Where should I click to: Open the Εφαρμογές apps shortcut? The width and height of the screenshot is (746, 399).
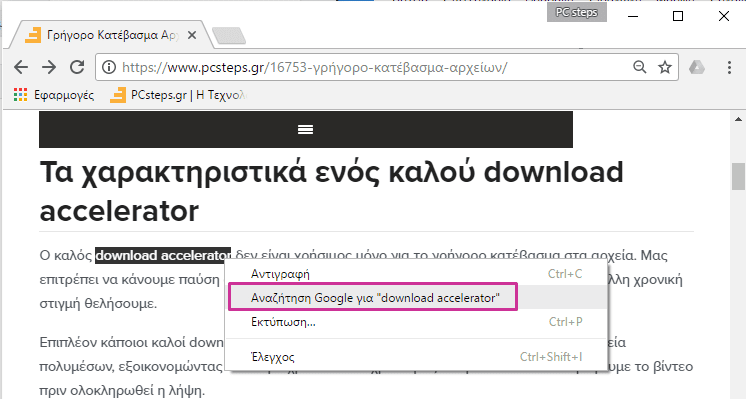[x=54, y=95]
